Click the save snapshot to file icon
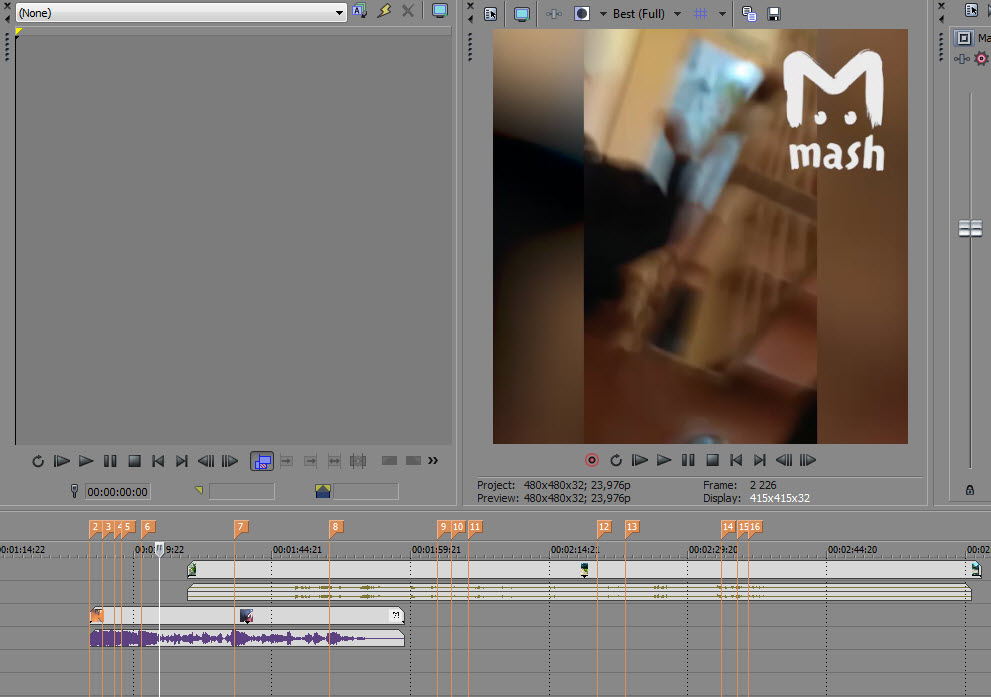The width and height of the screenshot is (991, 697). (x=773, y=14)
